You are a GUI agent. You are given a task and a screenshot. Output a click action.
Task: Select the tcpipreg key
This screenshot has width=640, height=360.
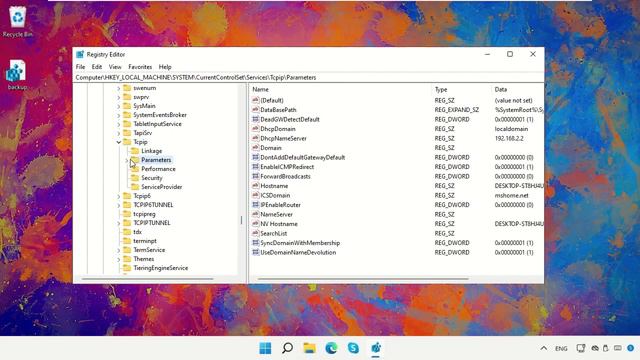(x=144, y=214)
